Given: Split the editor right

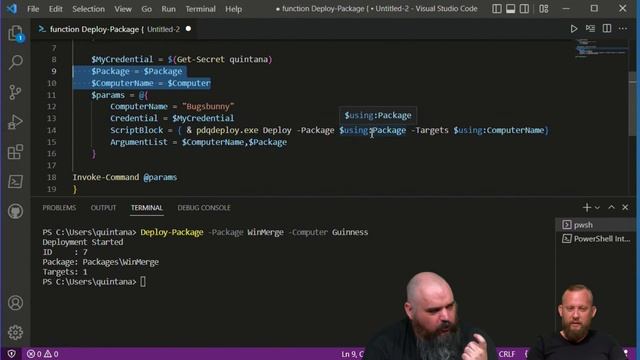Looking at the screenshot, I should [607, 29].
